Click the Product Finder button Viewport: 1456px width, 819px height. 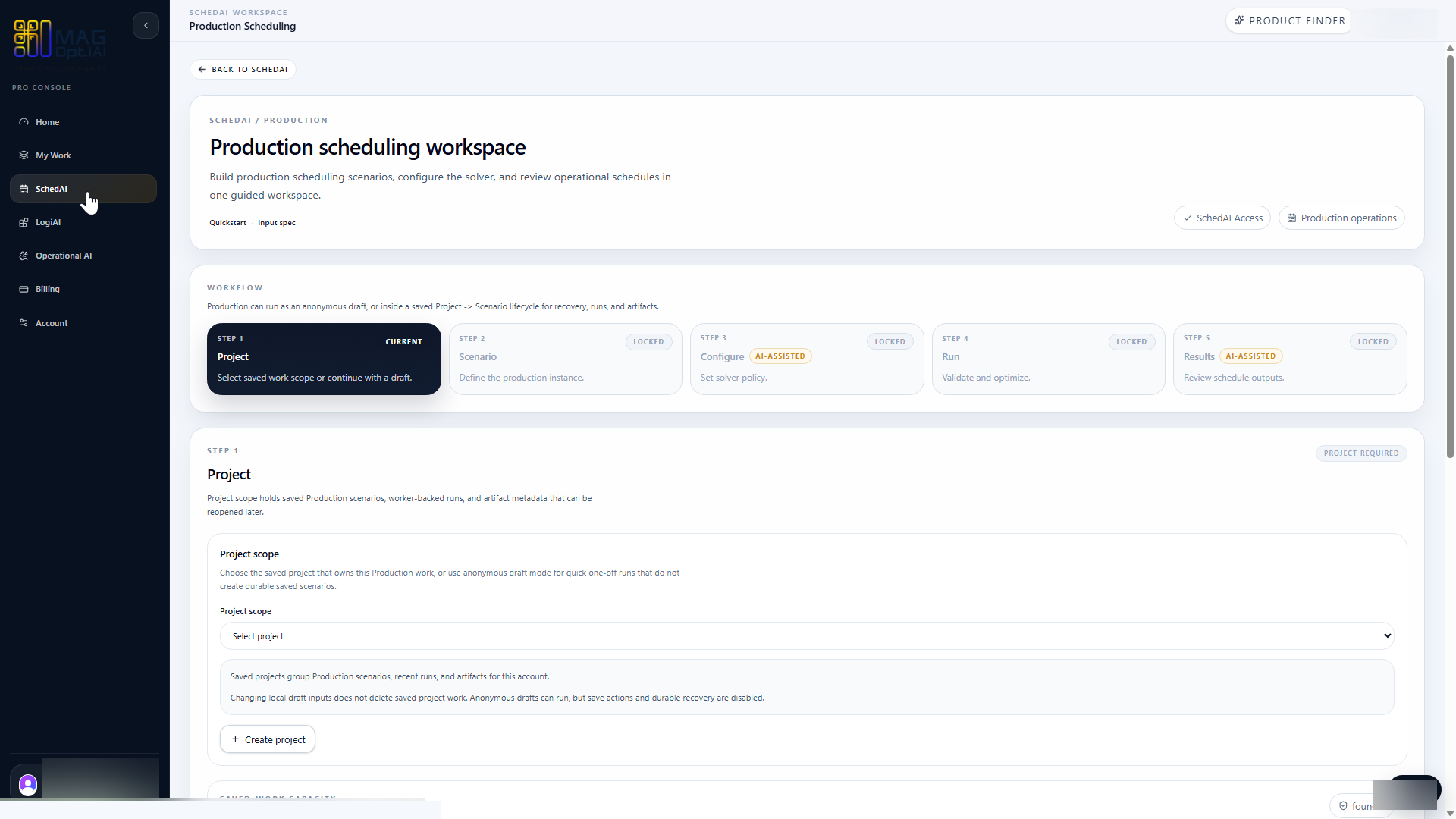click(x=1289, y=20)
